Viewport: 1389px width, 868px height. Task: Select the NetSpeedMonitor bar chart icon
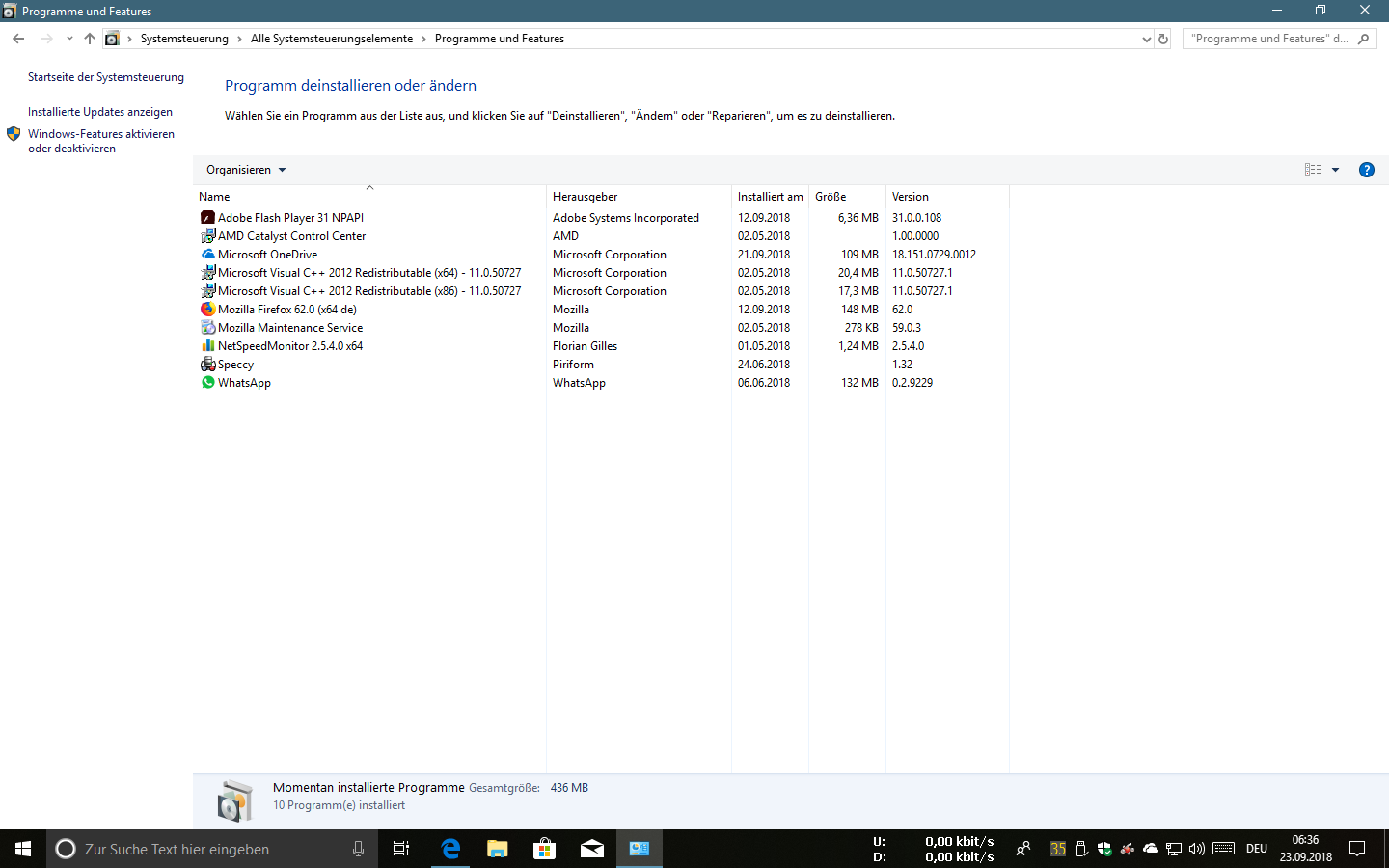[x=207, y=346]
